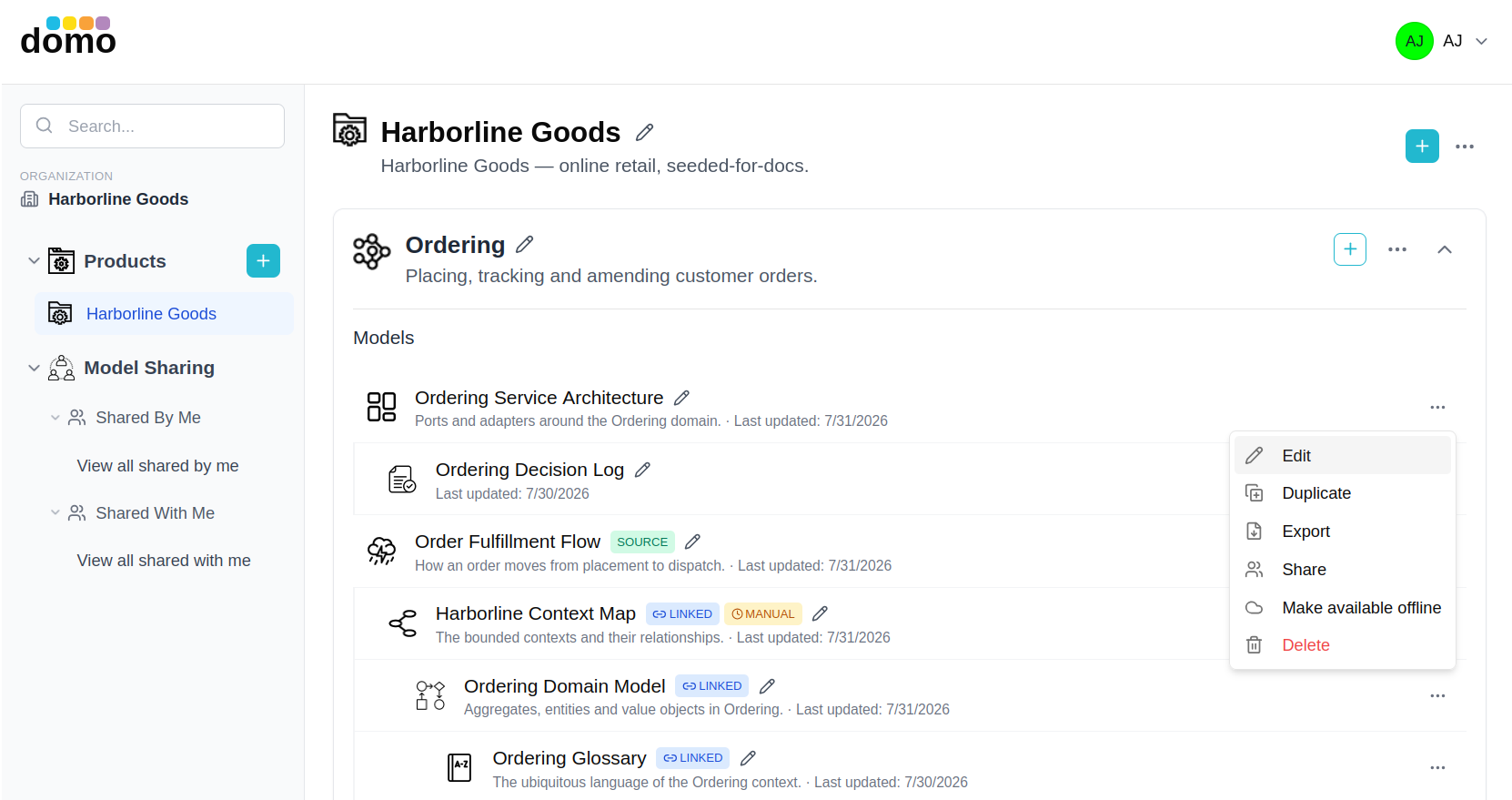Click the domo logo
Viewport: 1512px width, 800px height.
(68, 36)
